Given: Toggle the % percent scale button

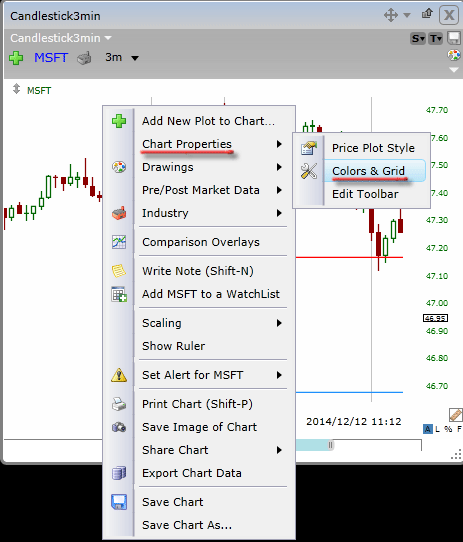Looking at the screenshot, I should 448,429.
